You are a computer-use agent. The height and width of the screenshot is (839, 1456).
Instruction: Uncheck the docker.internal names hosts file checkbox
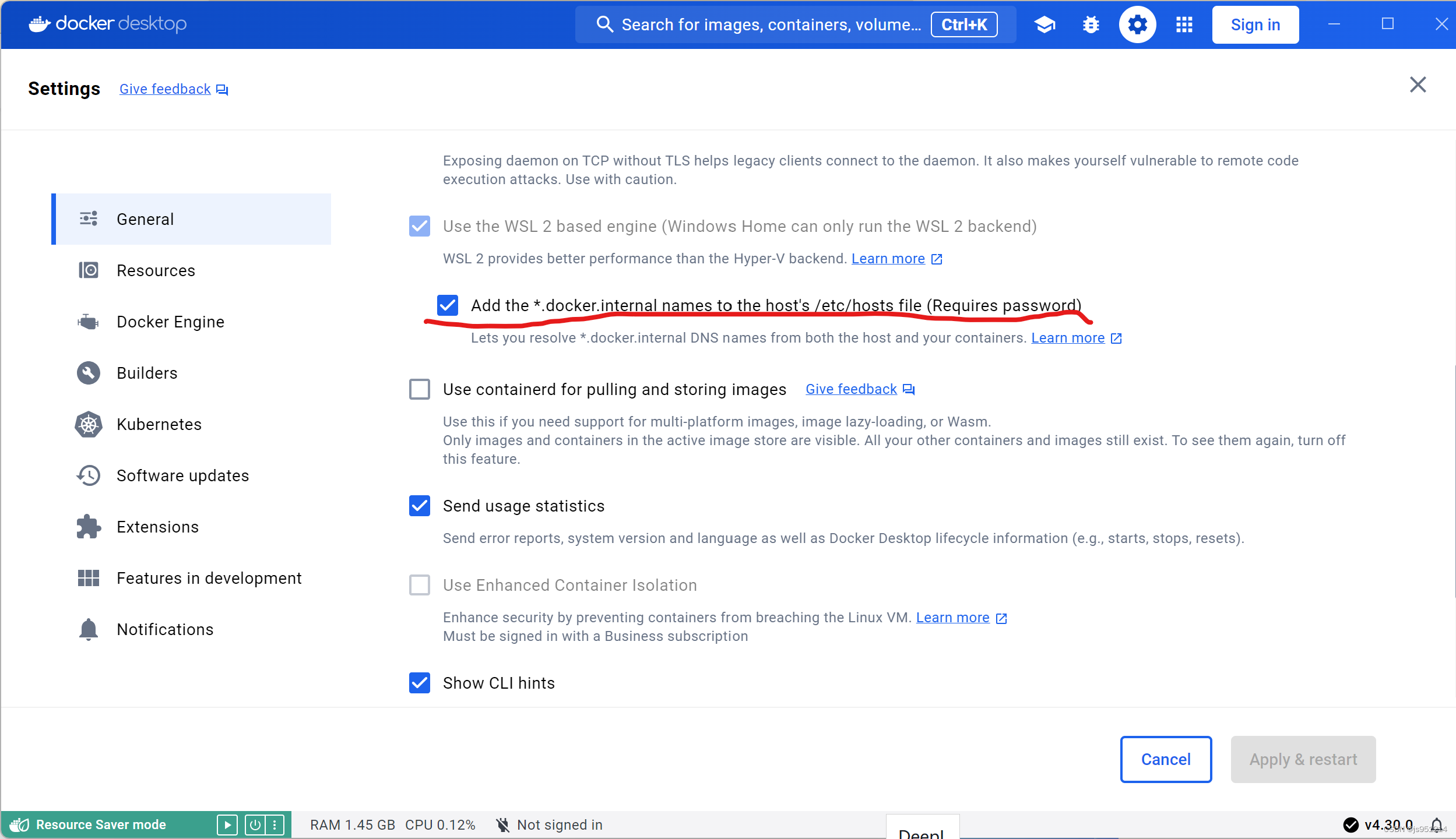point(448,305)
